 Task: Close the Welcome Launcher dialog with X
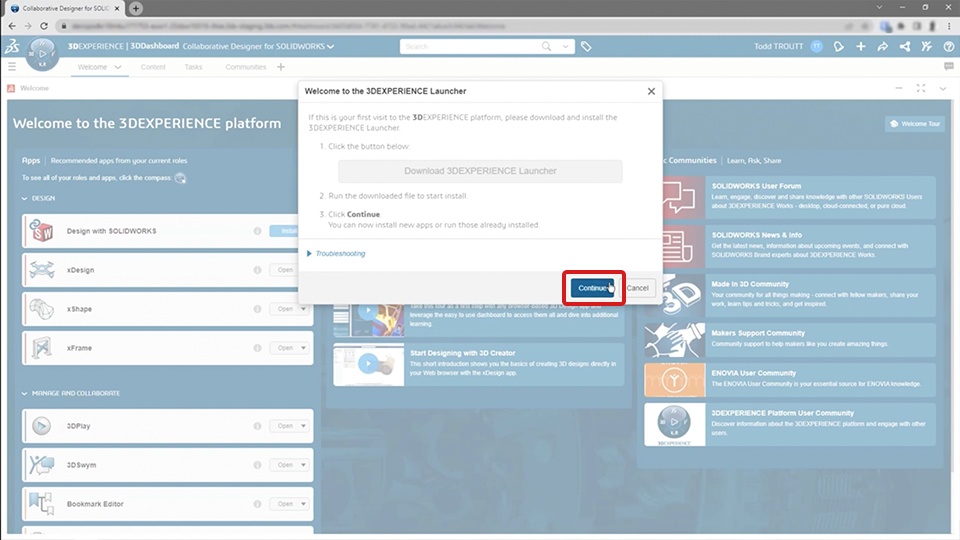click(x=651, y=91)
